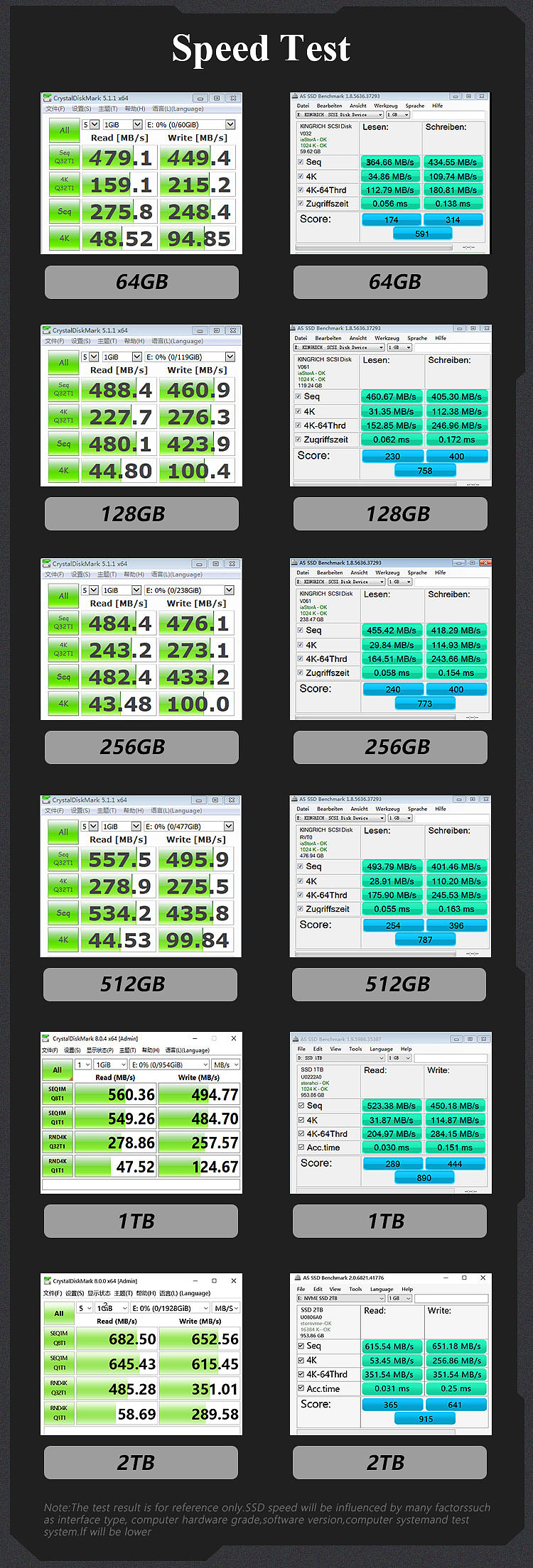Toggle 4K-64Thrd checkbox in 238.47 GB AS SSD window
The height and width of the screenshot is (1568, 533).
point(300,658)
